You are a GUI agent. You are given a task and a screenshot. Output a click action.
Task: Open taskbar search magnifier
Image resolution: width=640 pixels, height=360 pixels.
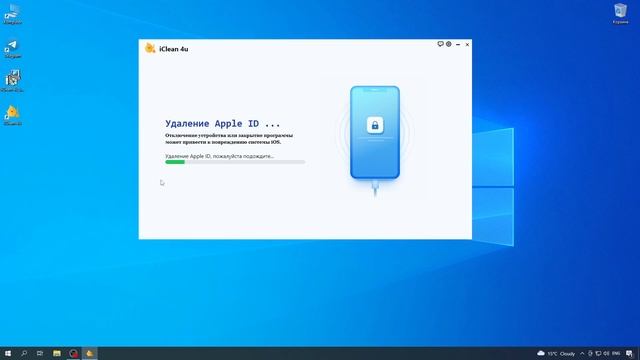pyautogui.click(x=24, y=353)
